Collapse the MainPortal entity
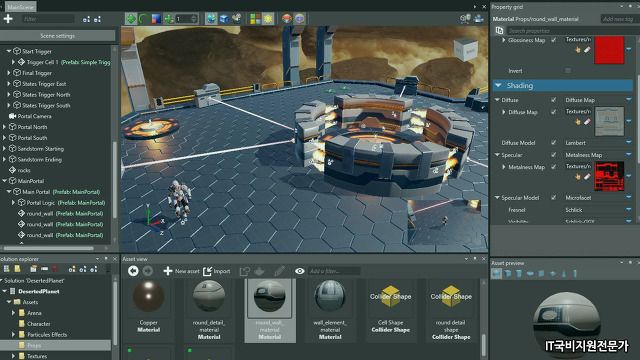This screenshot has width=640, height=360. click(x=4, y=181)
